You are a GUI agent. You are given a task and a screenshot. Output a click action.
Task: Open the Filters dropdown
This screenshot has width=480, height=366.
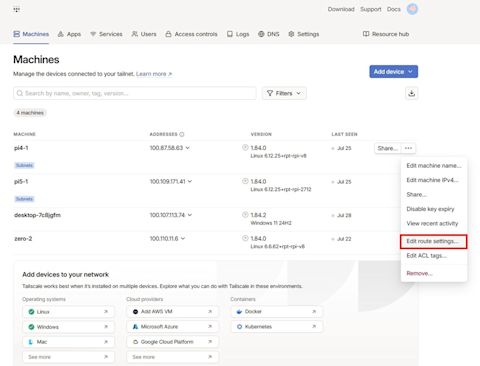click(284, 93)
